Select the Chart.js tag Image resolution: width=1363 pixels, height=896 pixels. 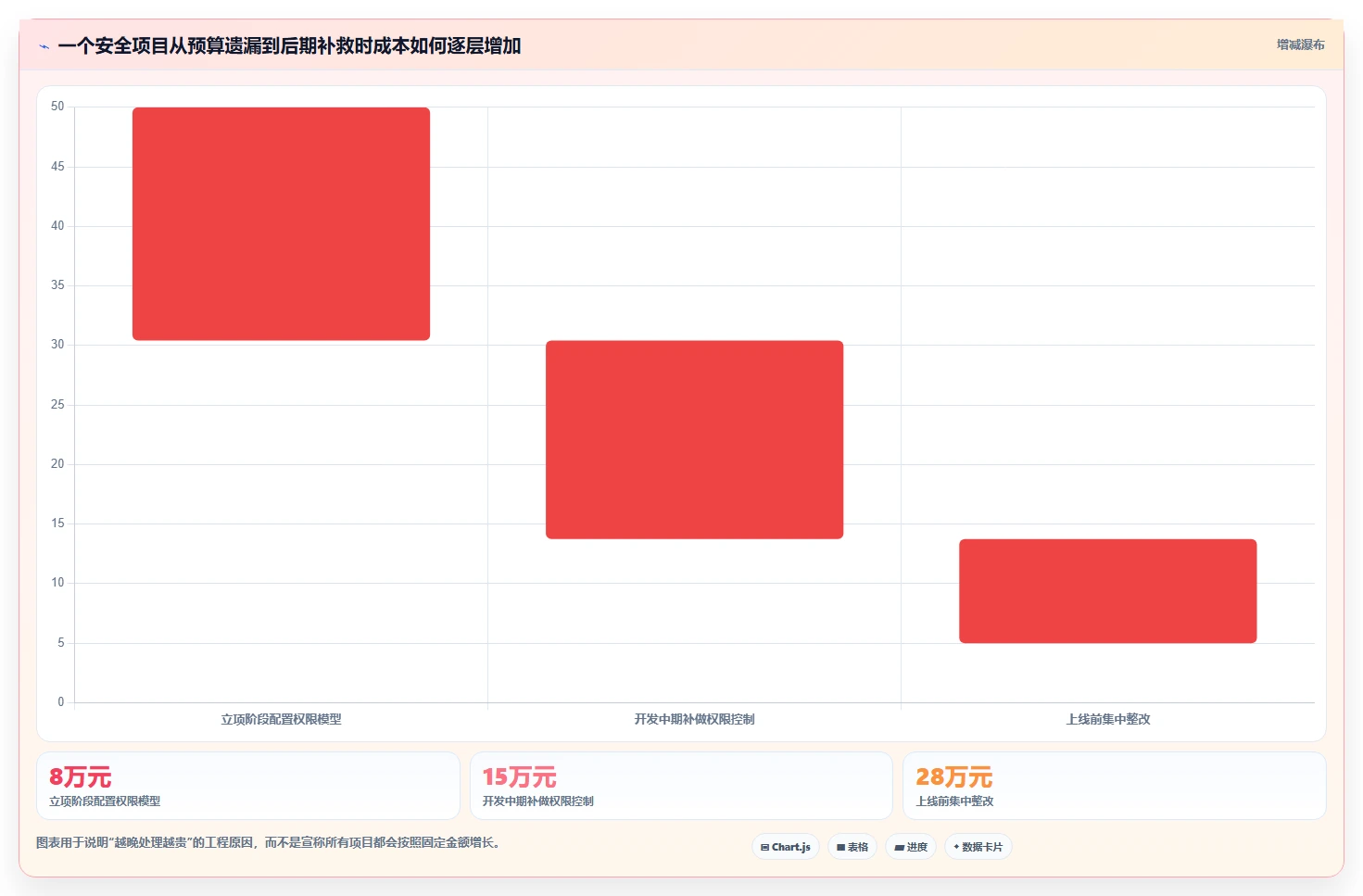point(786,847)
